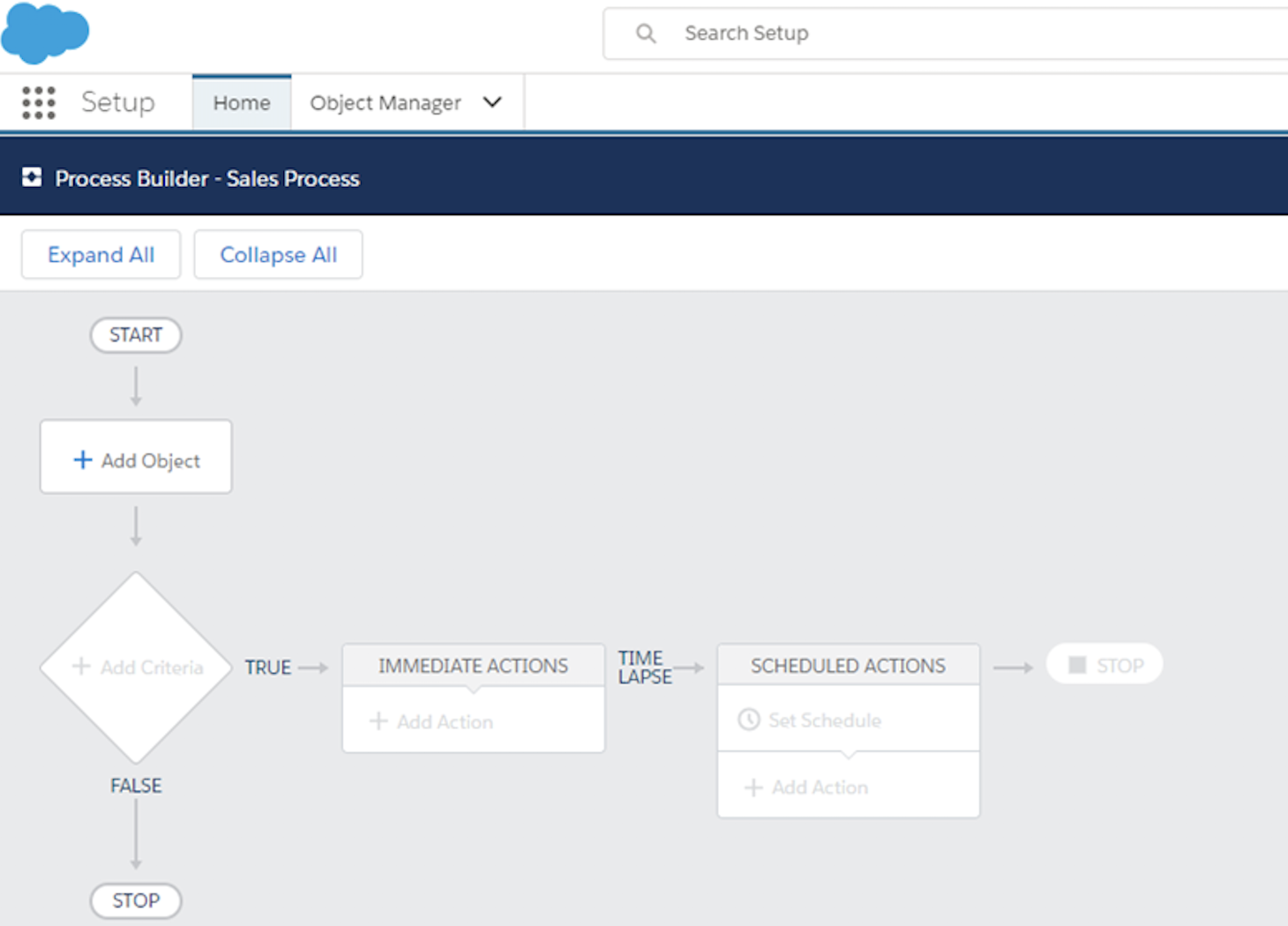This screenshot has height=926, width=1288.
Task: Click the clock icon for Set Schedule
Action: coord(748,720)
